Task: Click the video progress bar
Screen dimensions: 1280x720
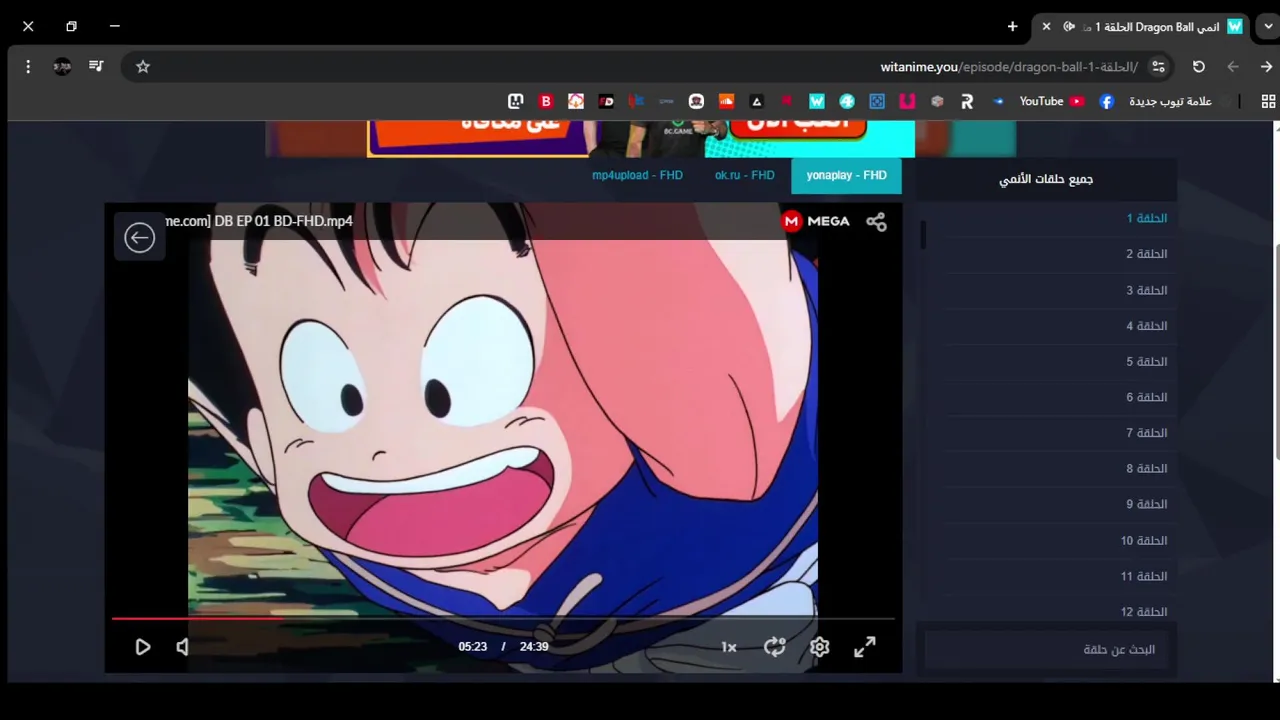Action: point(503,618)
